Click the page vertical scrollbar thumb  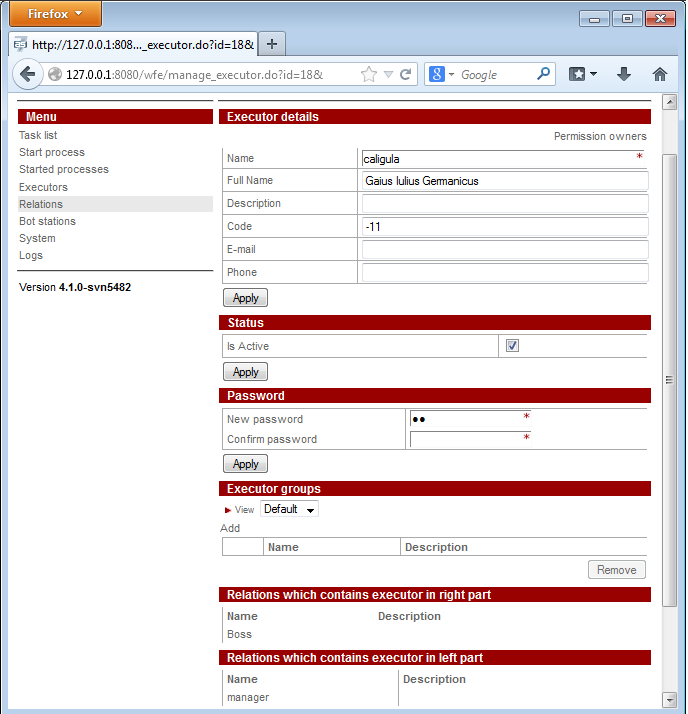pyautogui.click(x=669, y=380)
